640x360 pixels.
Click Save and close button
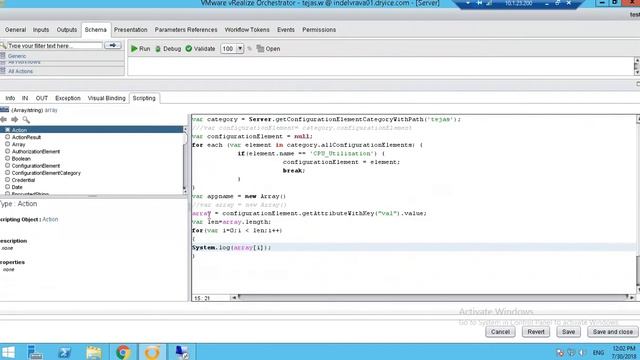click(x=613, y=332)
